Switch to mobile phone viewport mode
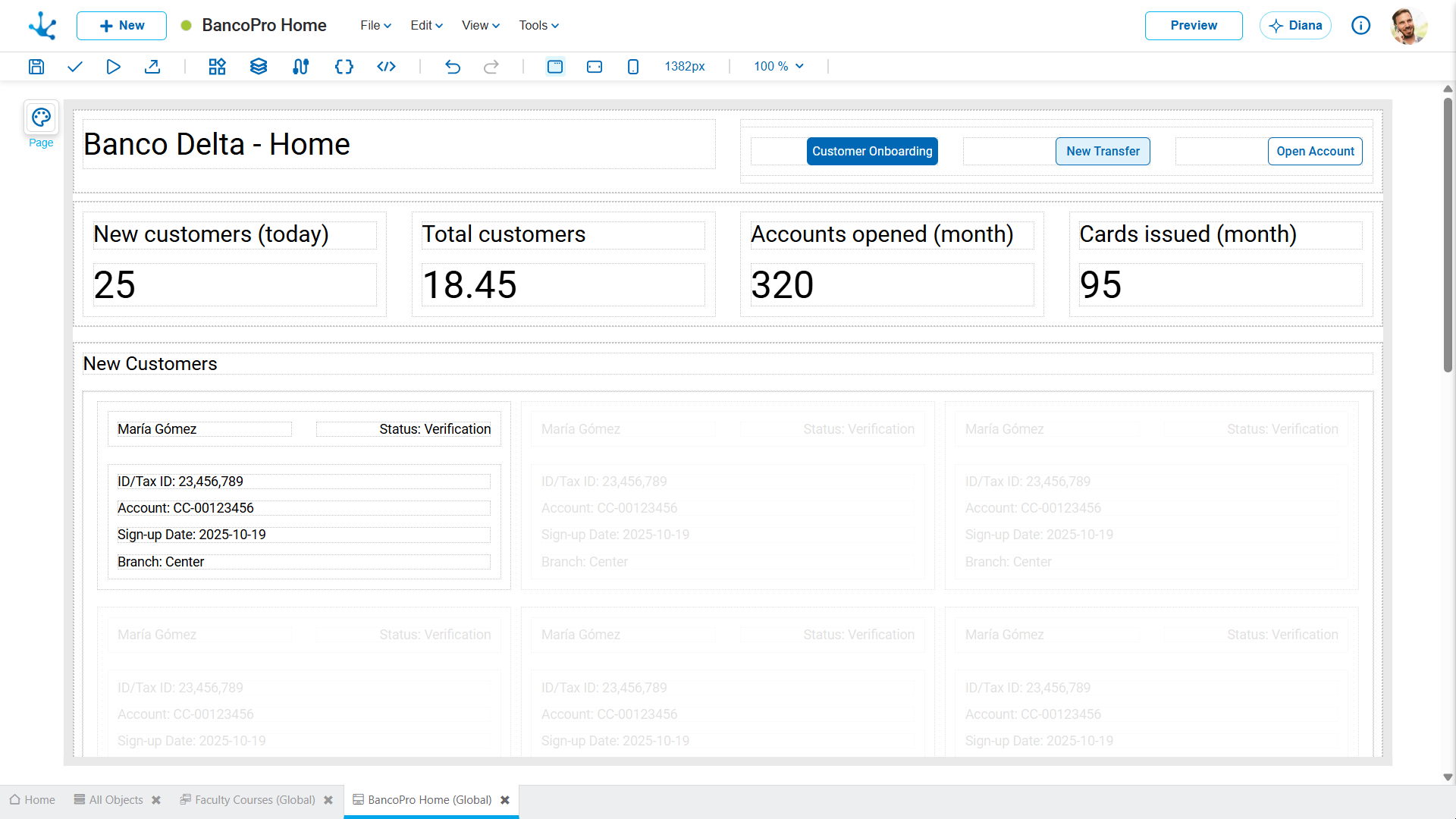Viewport: 1456px width, 819px height. (x=633, y=67)
